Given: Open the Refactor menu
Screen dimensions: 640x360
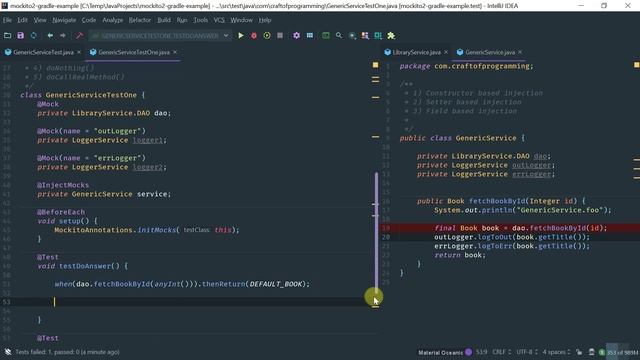Looking at the screenshot, I should click(140, 20).
